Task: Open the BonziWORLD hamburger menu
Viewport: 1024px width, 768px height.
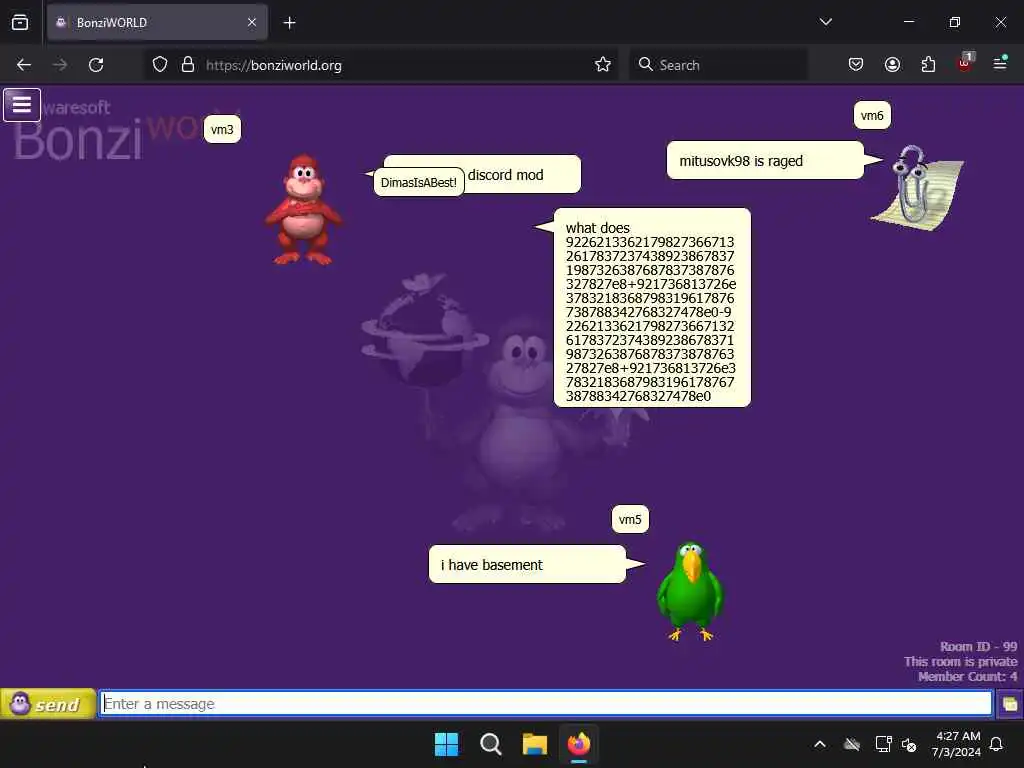Action: click(22, 105)
